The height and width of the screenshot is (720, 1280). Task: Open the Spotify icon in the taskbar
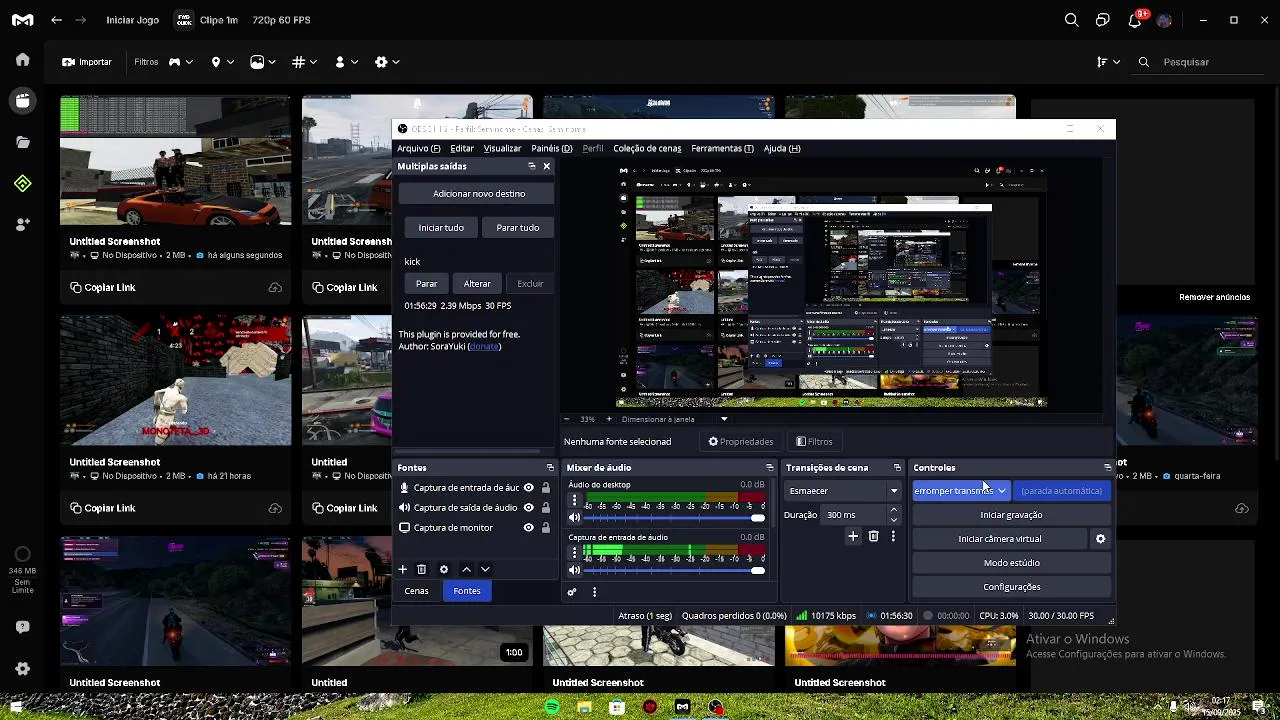552,707
